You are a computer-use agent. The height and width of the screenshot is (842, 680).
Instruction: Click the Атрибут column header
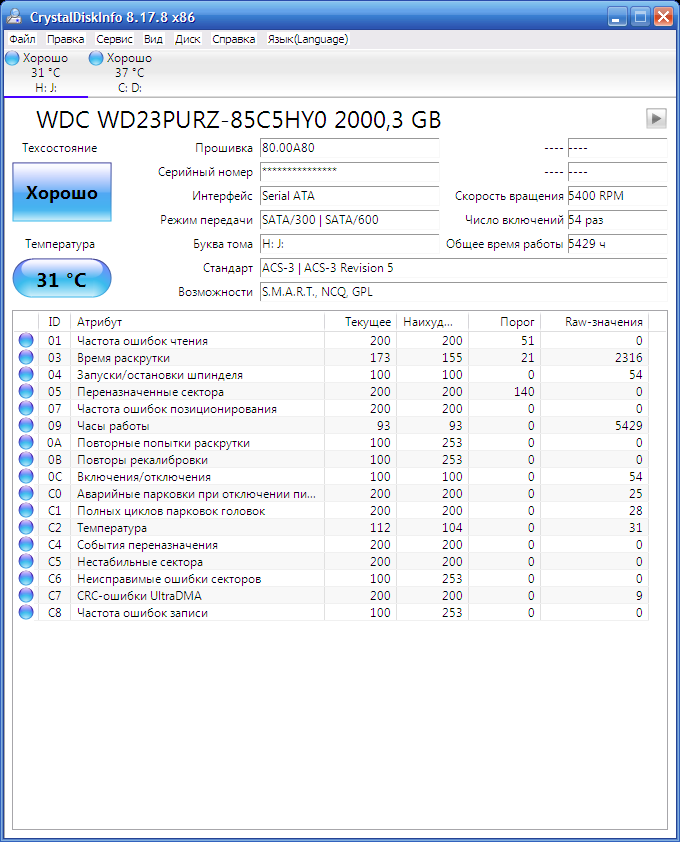coord(198,322)
